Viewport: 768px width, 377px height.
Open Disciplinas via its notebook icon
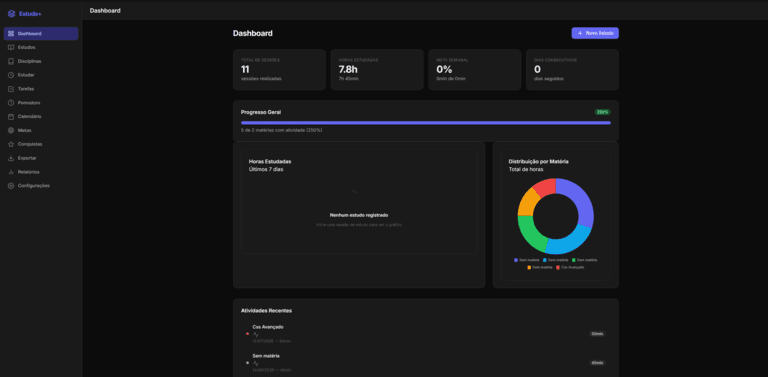(11, 61)
